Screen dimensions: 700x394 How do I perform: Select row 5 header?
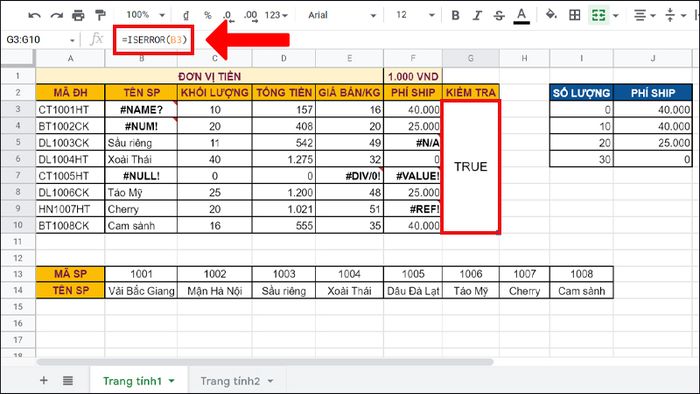18,142
